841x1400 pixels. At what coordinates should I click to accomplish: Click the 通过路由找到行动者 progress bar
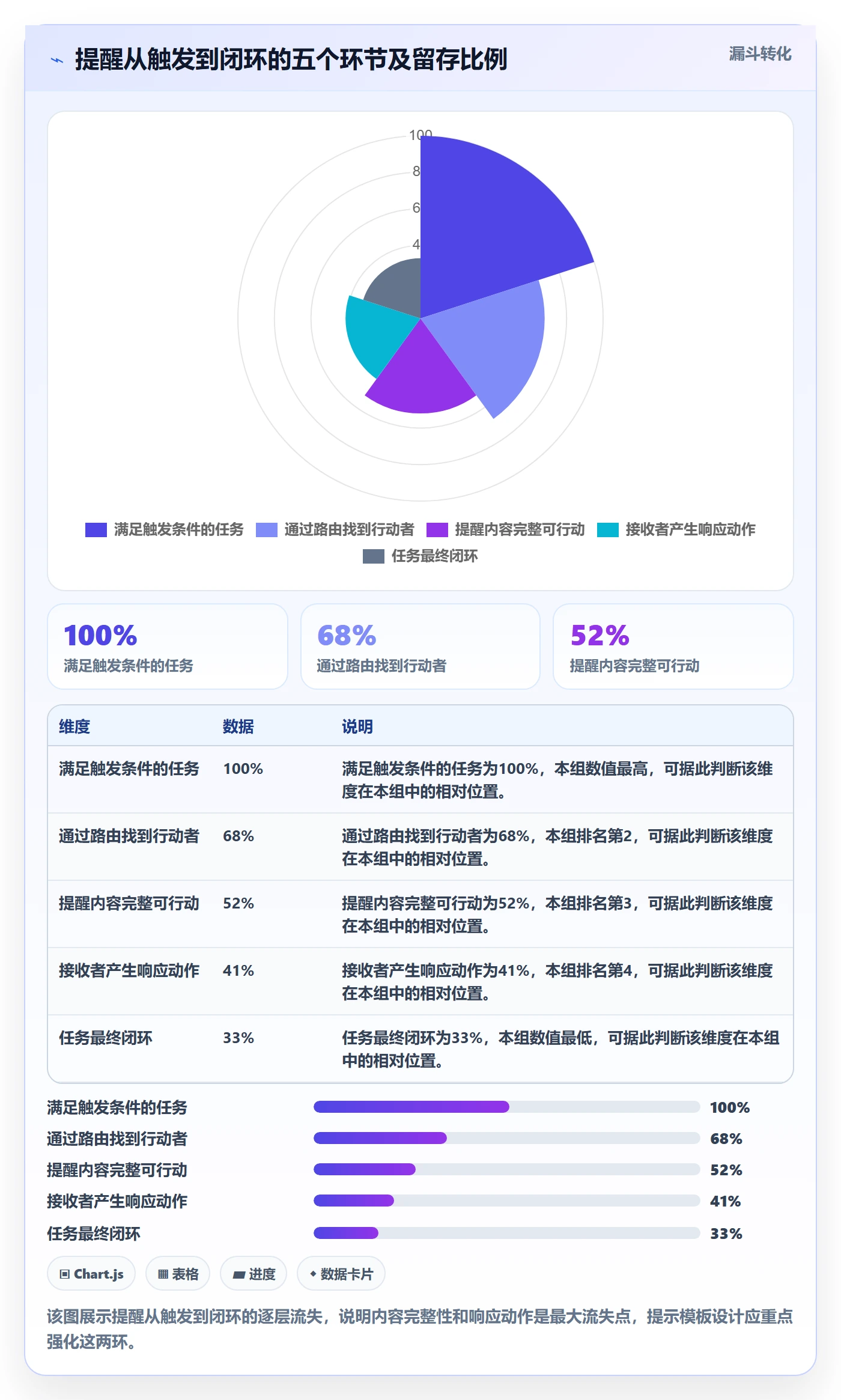coord(507,1138)
